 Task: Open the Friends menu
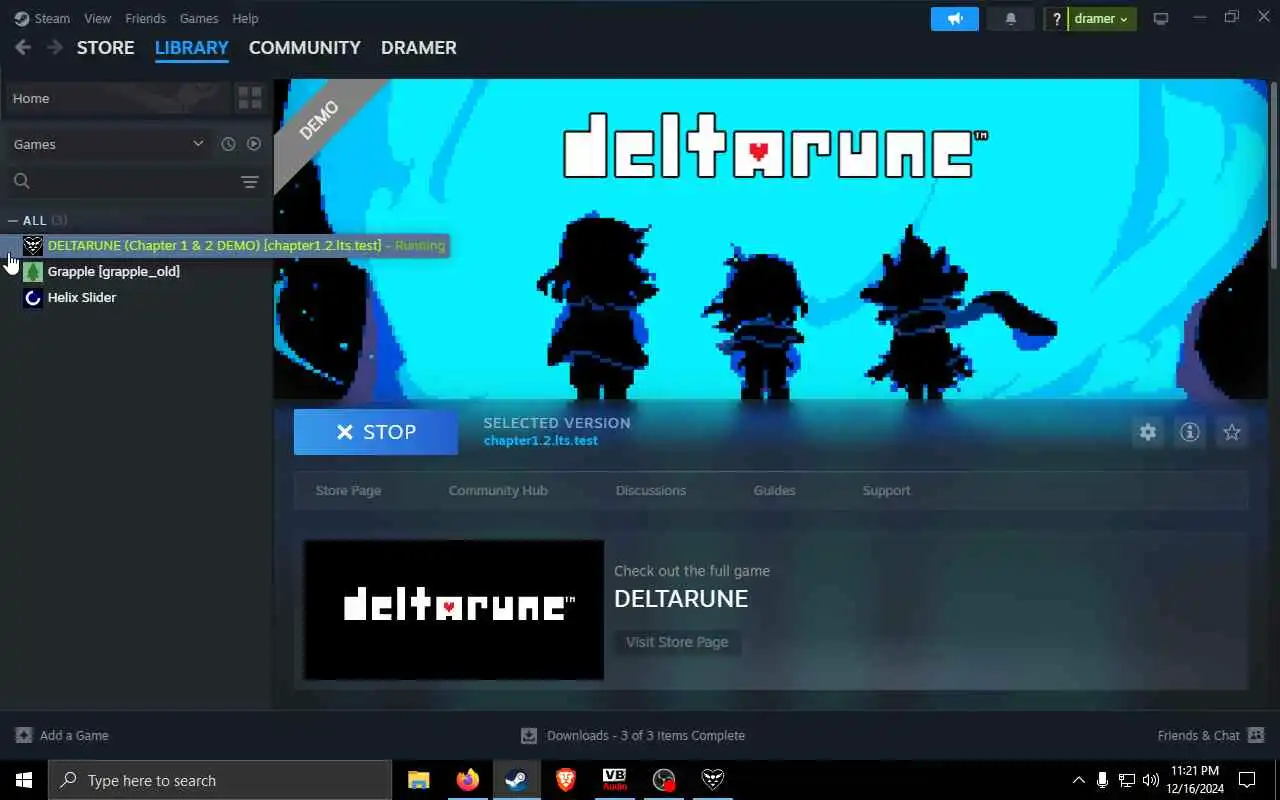146,18
